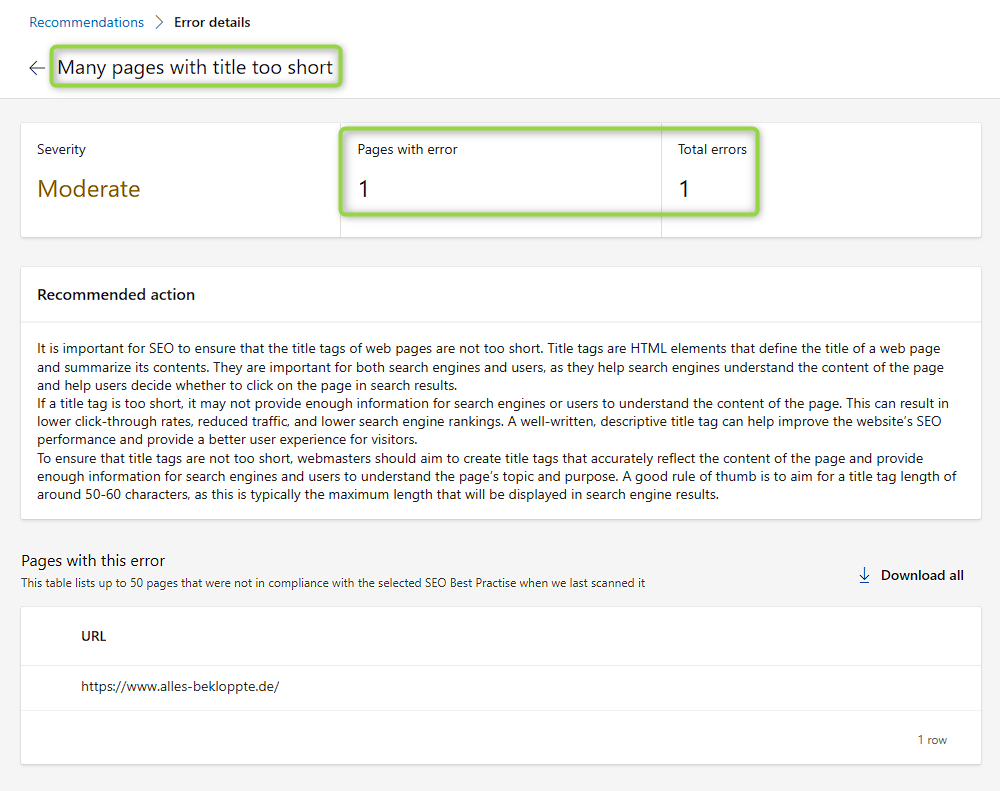Select the Error details breadcrumb
The width and height of the screenshot is (1000, 791).
pos(212,22)
